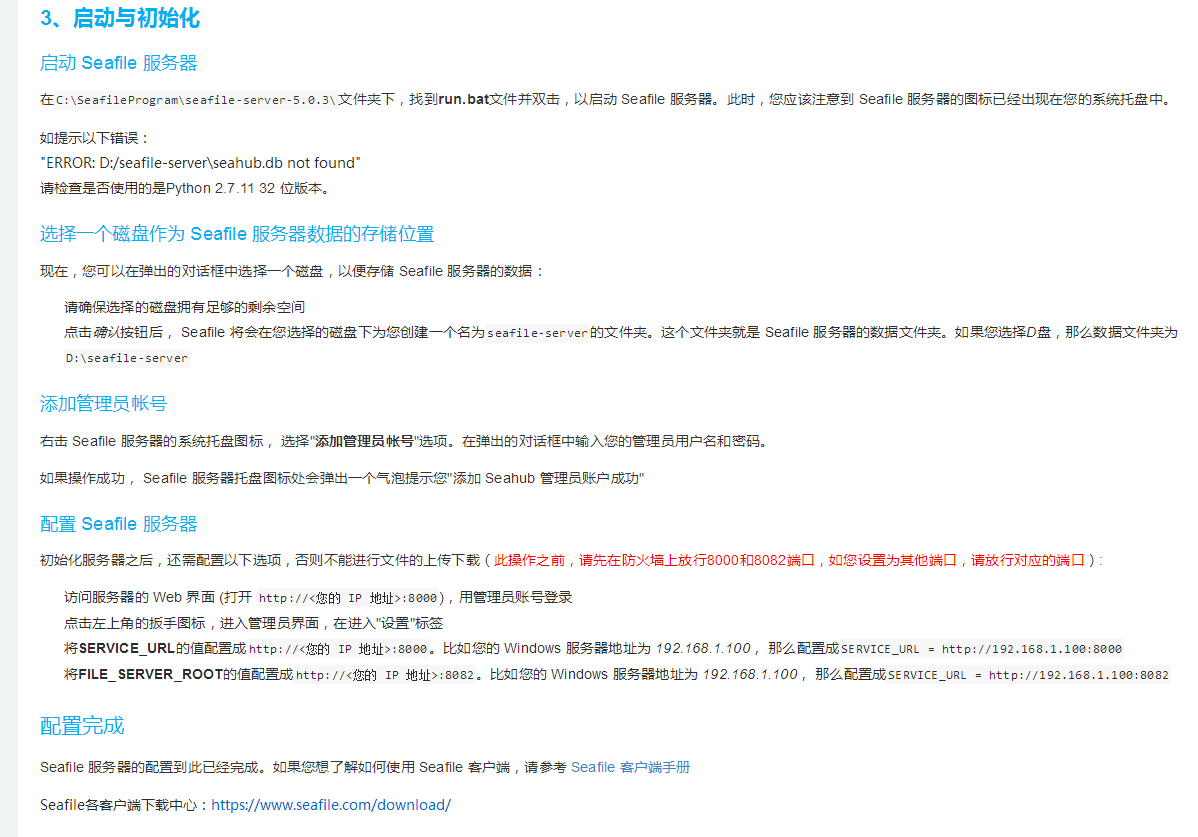Click the 配置 Seafile 服务器 heading

tap(118, 524)
